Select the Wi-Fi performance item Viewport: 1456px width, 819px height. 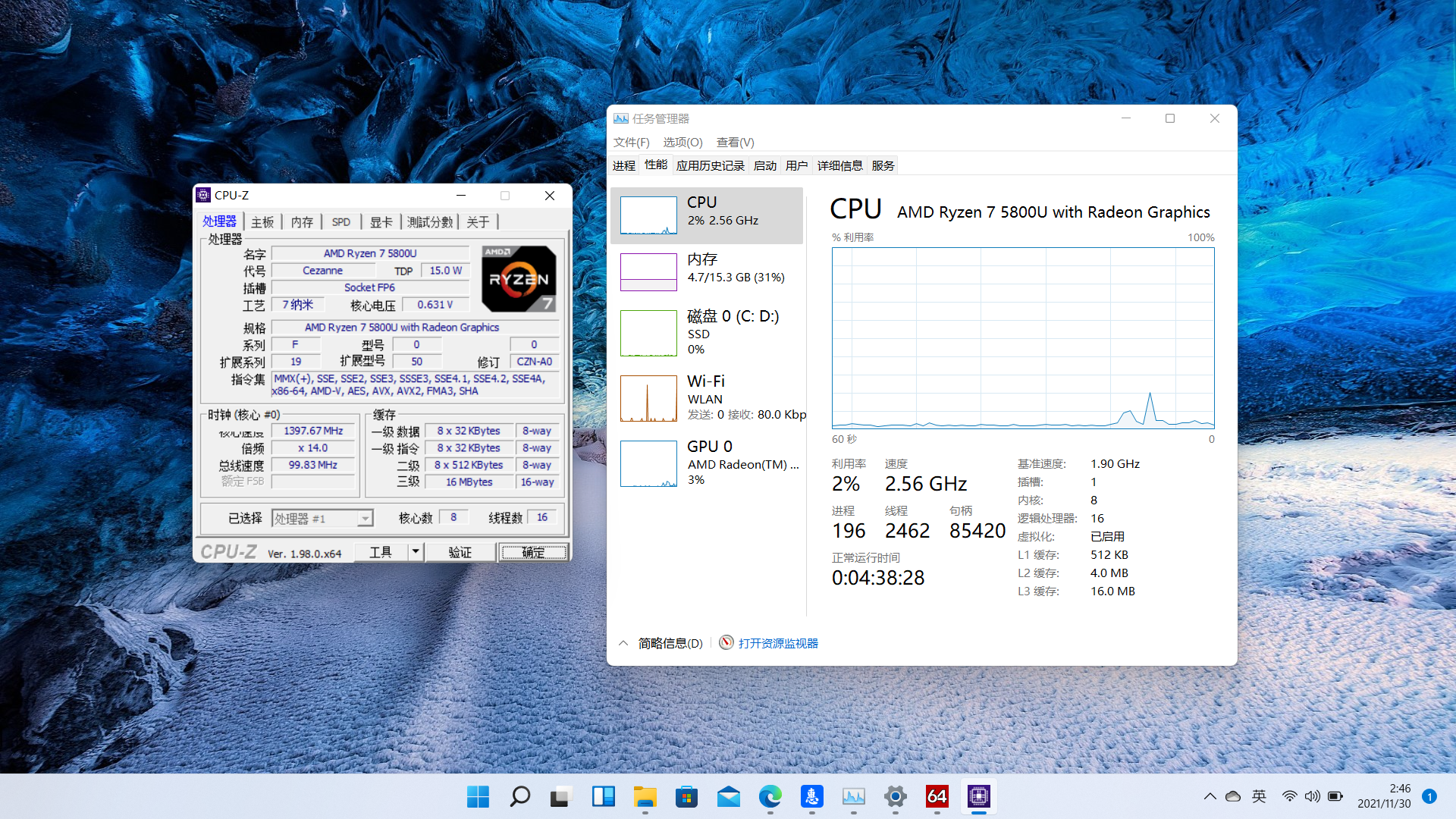(x=707, y=398)
